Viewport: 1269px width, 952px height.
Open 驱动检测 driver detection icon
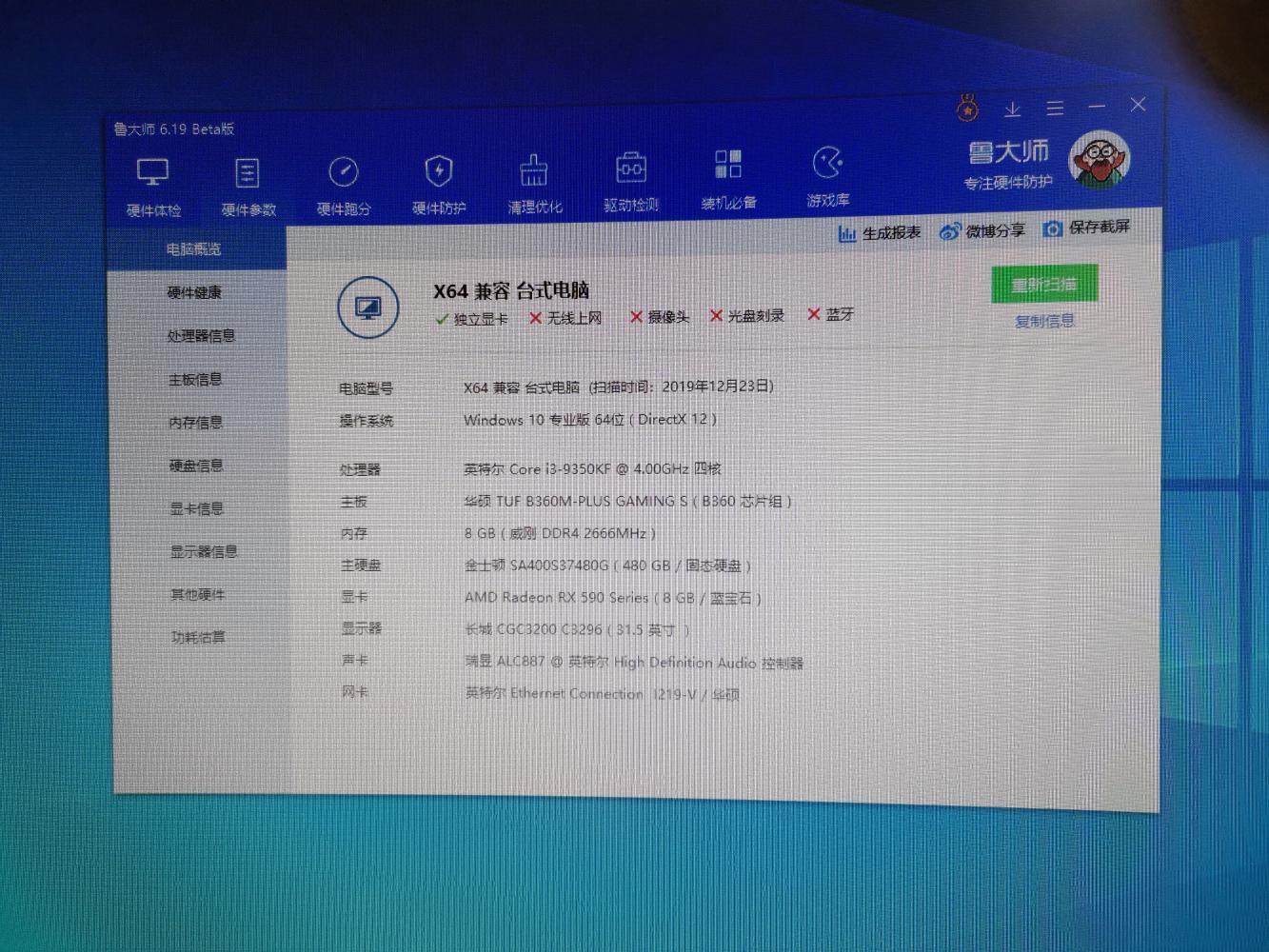coord(631,181)
